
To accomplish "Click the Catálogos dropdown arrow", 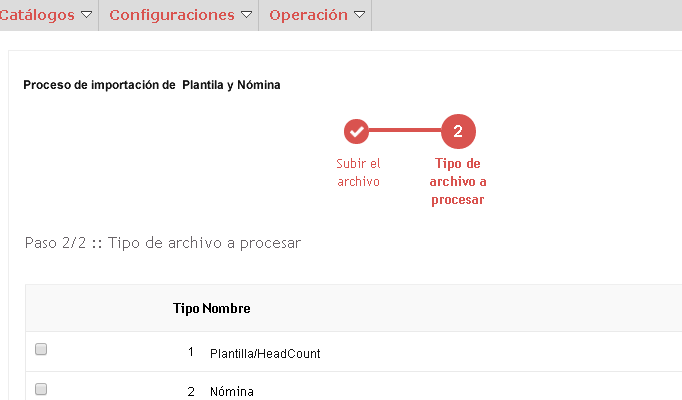I will 87,15.
